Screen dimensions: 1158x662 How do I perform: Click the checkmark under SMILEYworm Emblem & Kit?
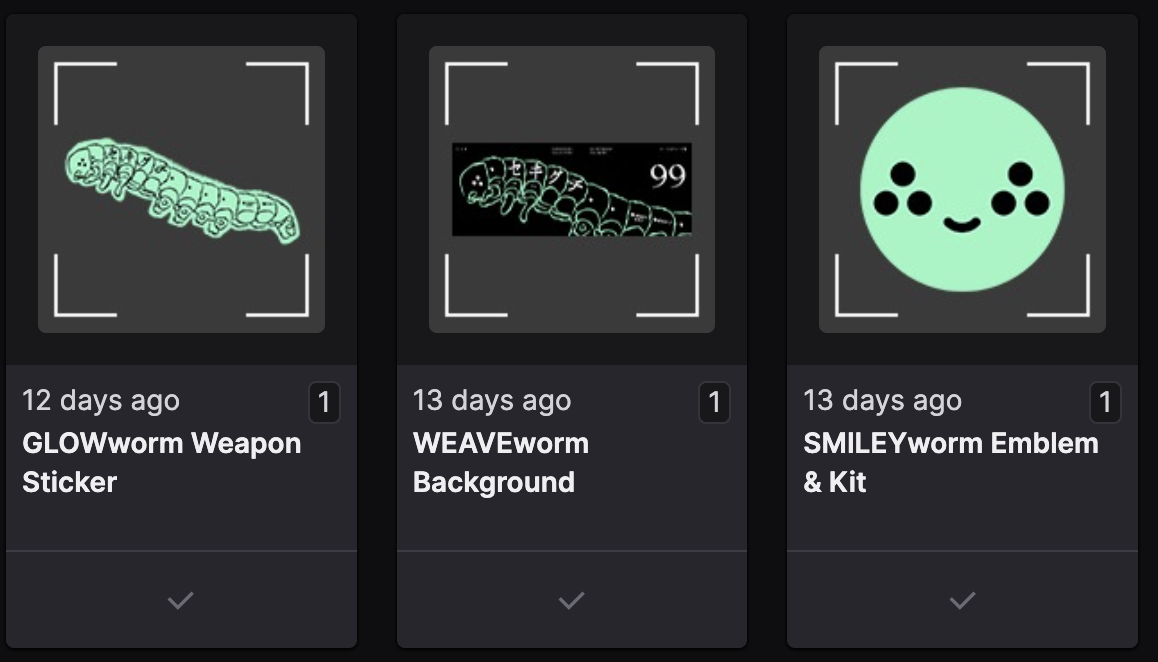coord(962,600)
